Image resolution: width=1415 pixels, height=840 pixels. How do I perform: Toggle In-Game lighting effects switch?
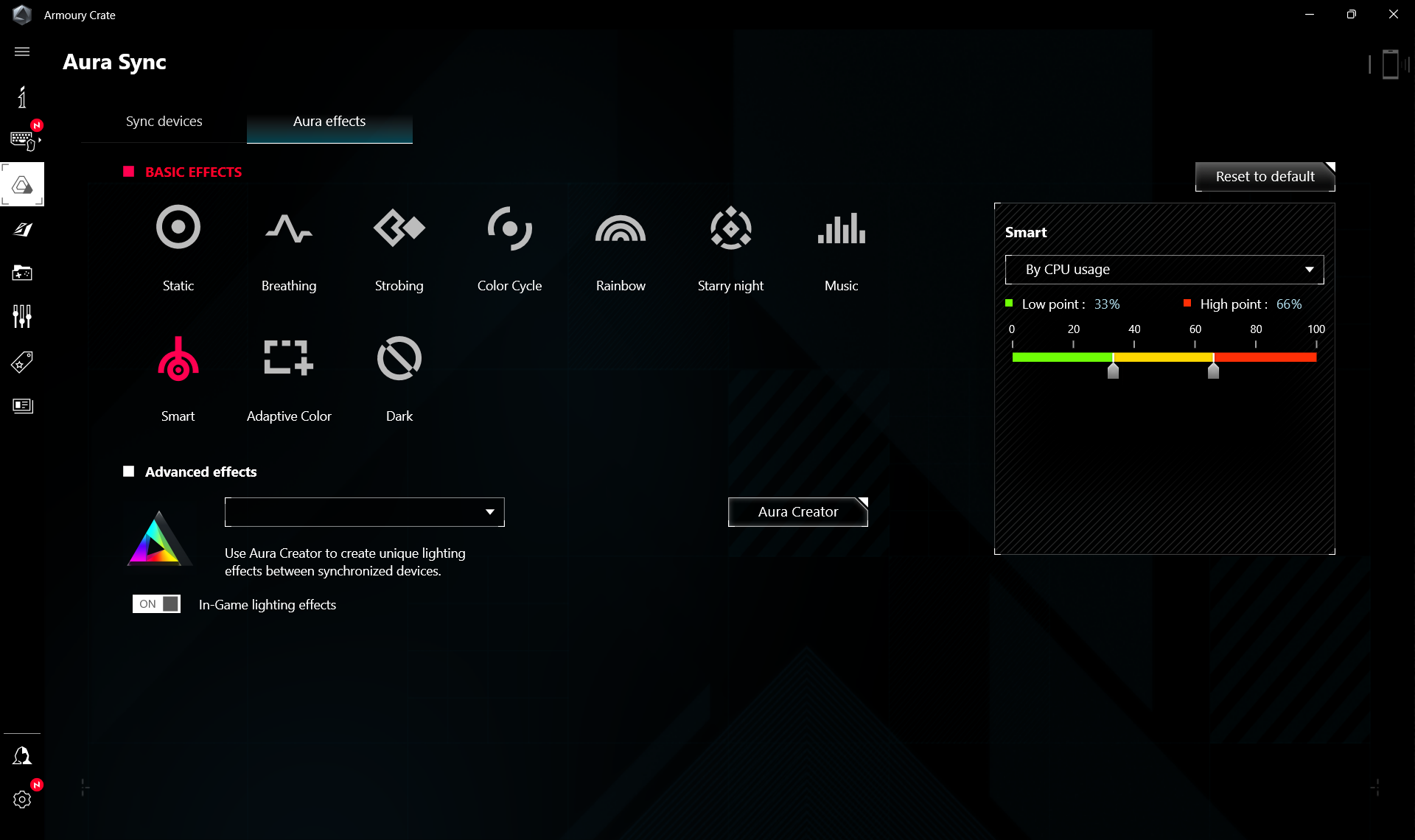pyautogui.click(x=156, y=604)
